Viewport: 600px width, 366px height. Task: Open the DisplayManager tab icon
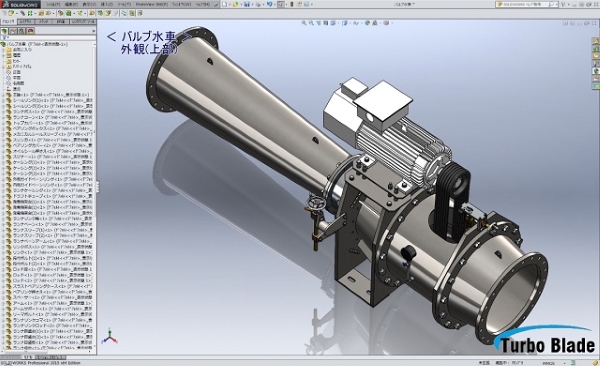31,31
